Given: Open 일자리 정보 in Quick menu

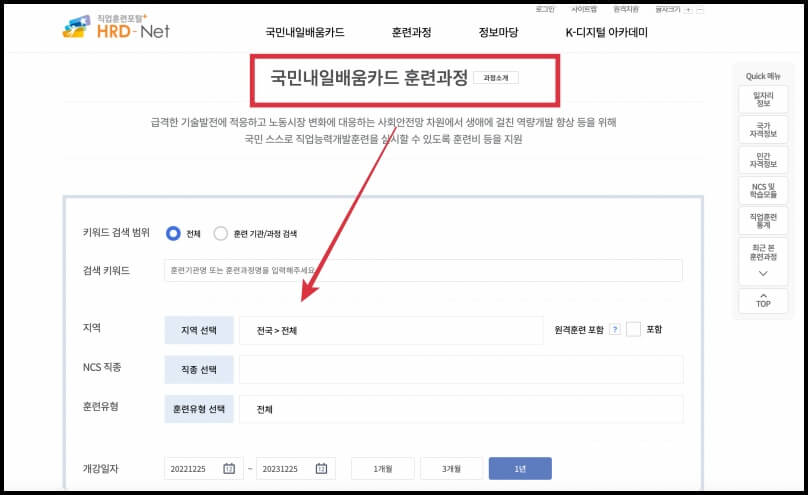Looking at the screenshot, I should (x=763, y=99).
